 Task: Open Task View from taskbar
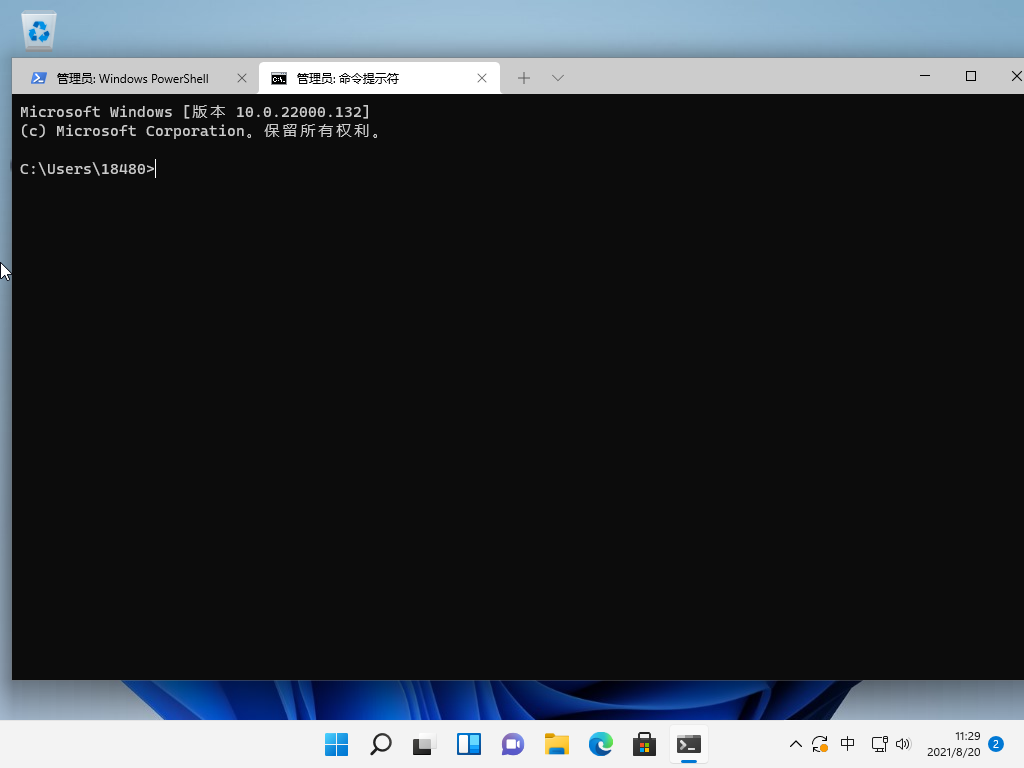(x=424, y=744)
